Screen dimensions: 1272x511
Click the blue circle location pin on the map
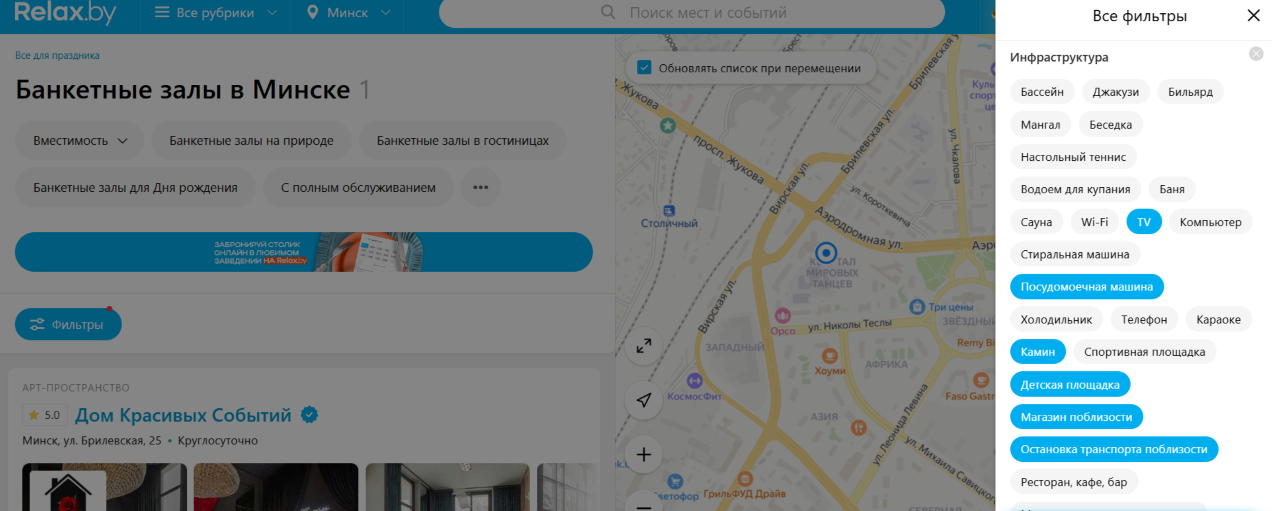pos(826,252)
